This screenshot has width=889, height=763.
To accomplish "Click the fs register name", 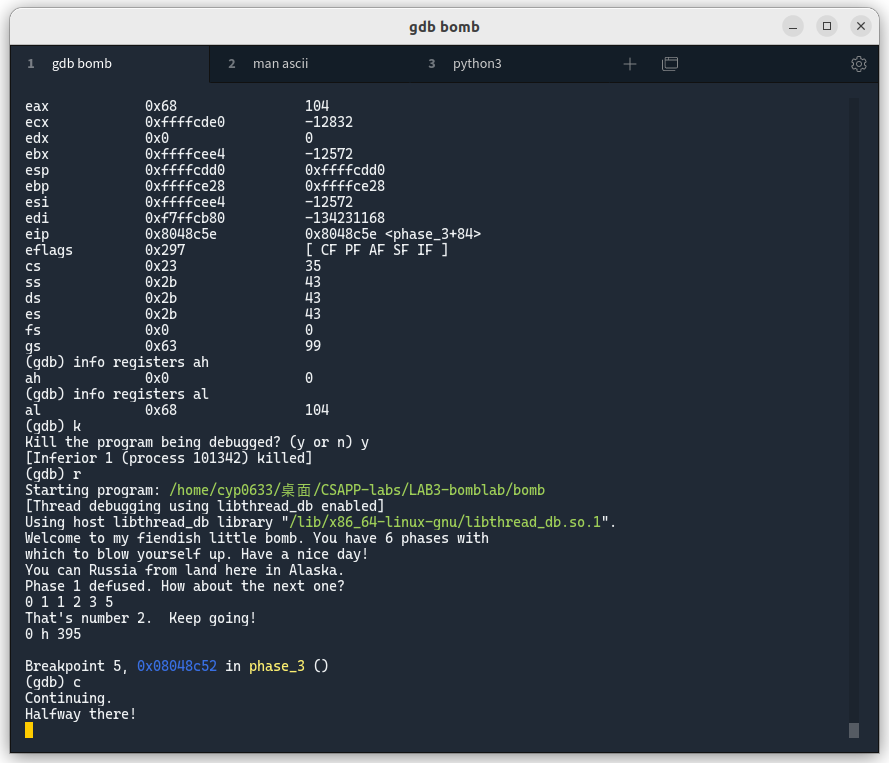I will [x=33, y=330].
